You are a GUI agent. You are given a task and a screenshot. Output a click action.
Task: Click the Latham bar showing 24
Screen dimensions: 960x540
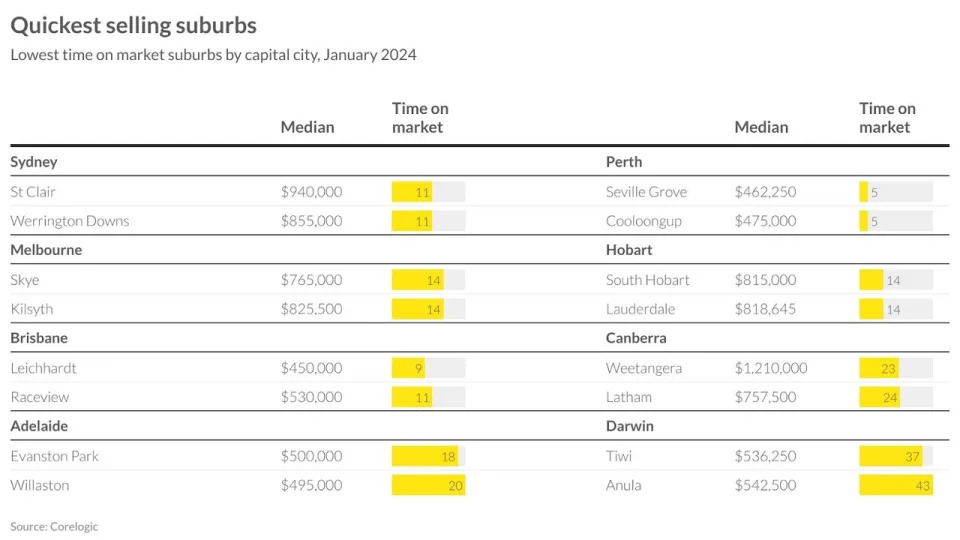click(x=880, y=397)
